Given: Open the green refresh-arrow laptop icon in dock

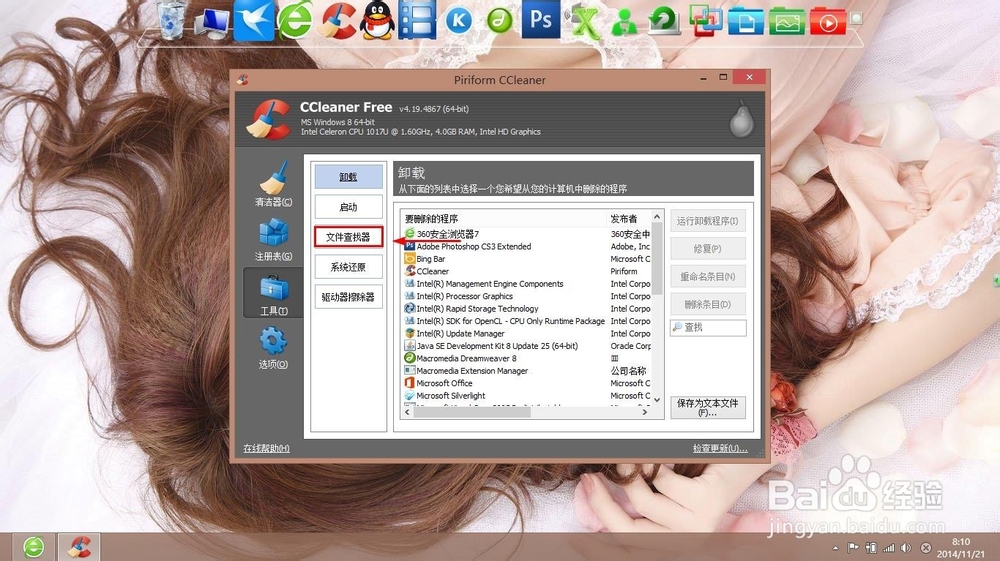Looking at the screenshot, I should (664, 21).
